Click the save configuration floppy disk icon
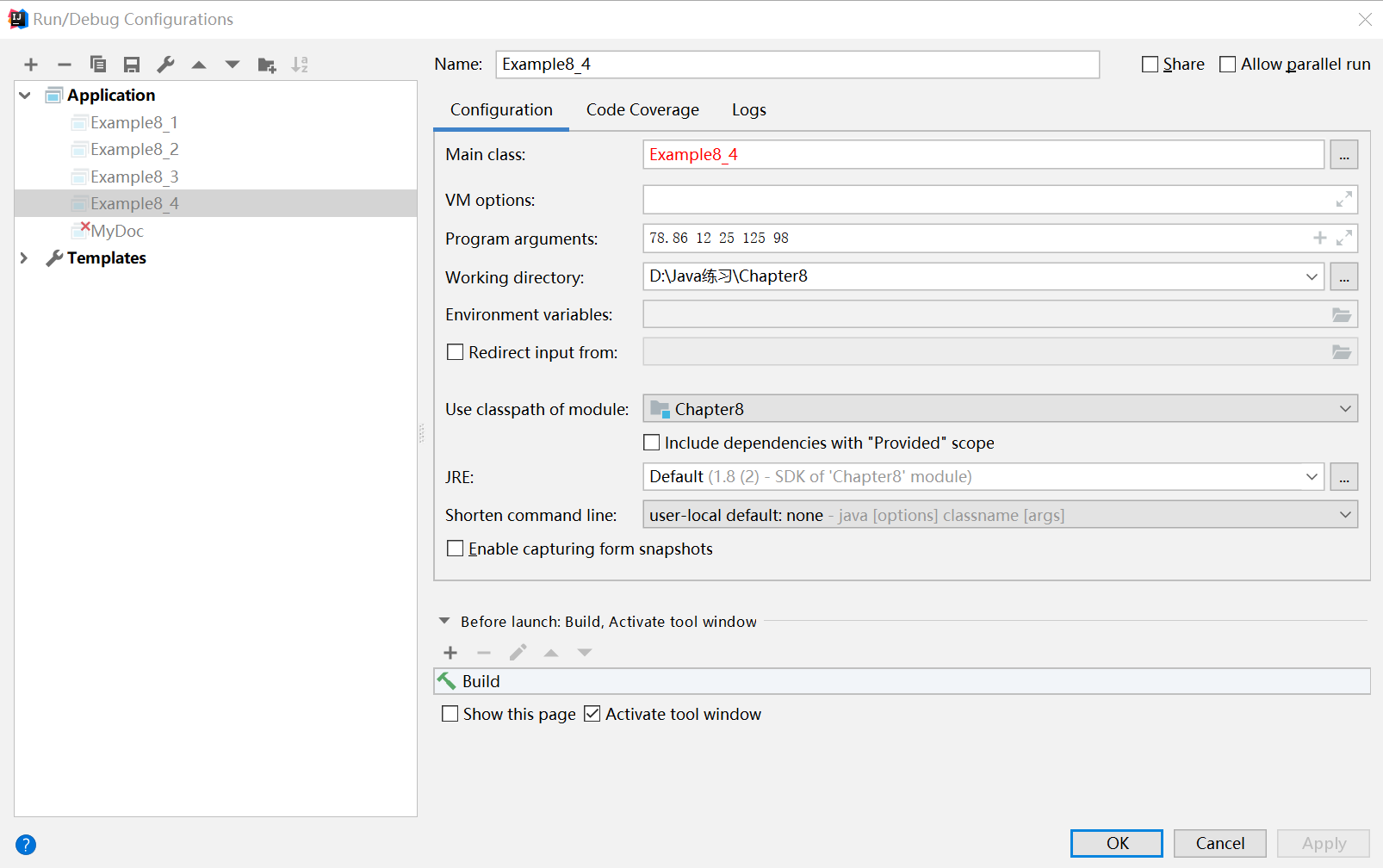Viewport: 1383px width, 868px height. point(132,65)
